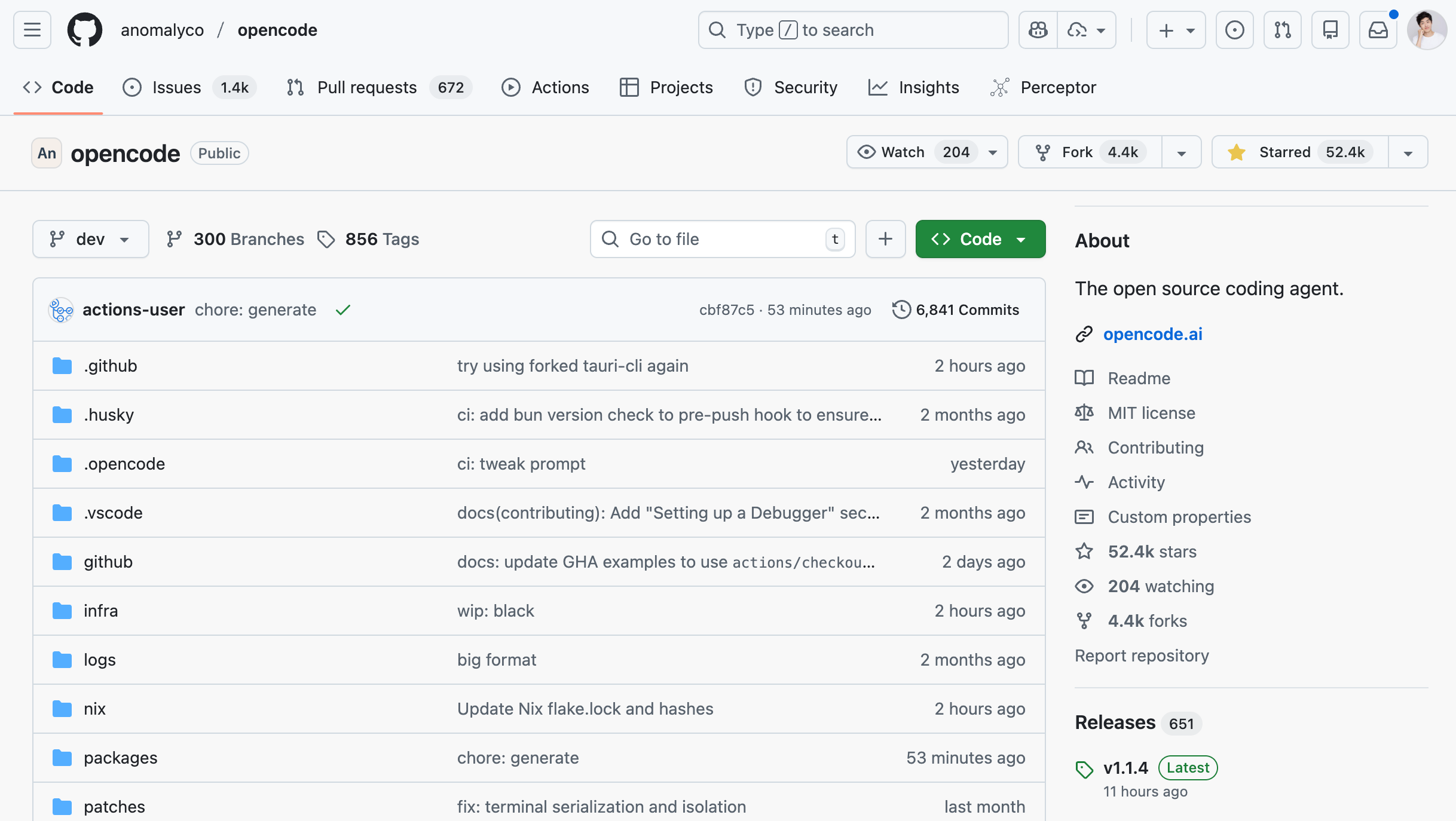Click the green commit status checkmark
Viewport: 1456px width, 821px height.
pyautogui.click(x=342, y=310)
